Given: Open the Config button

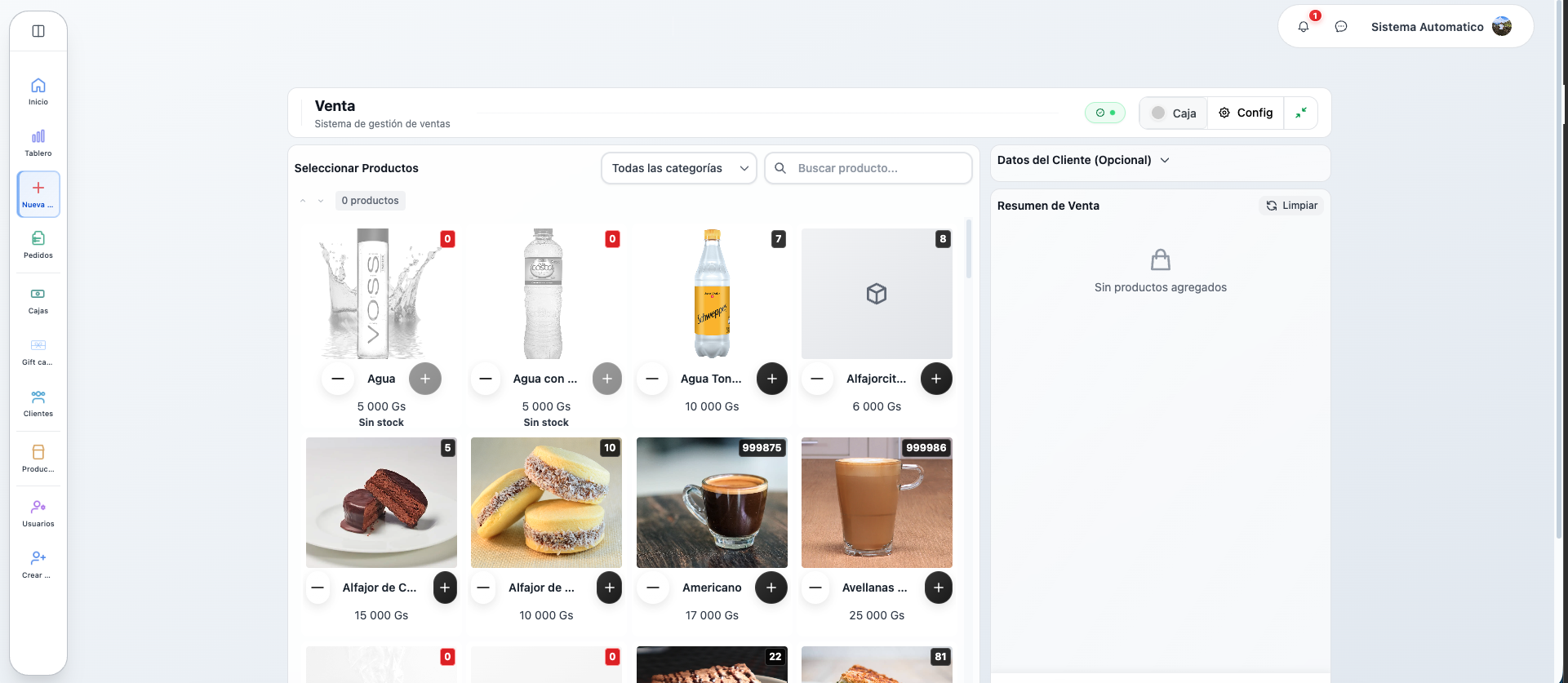Looking at the screenshot, I should (1246, 113).
